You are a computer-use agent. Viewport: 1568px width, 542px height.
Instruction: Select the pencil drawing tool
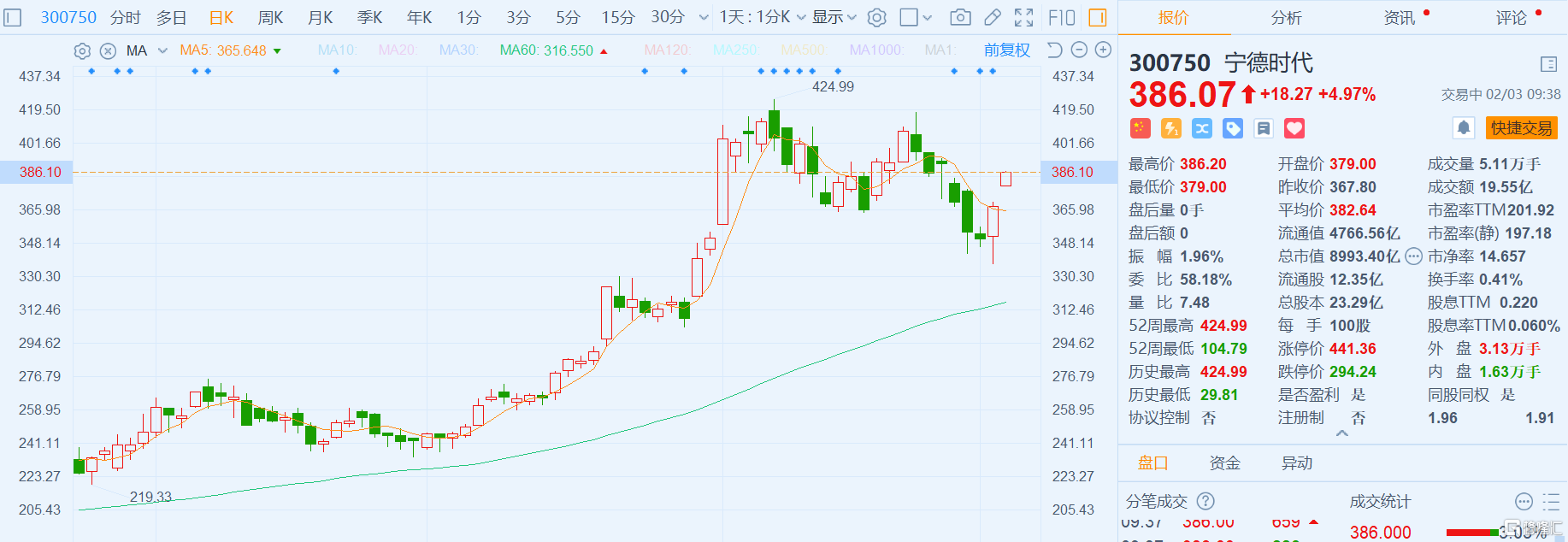(993, 17)
